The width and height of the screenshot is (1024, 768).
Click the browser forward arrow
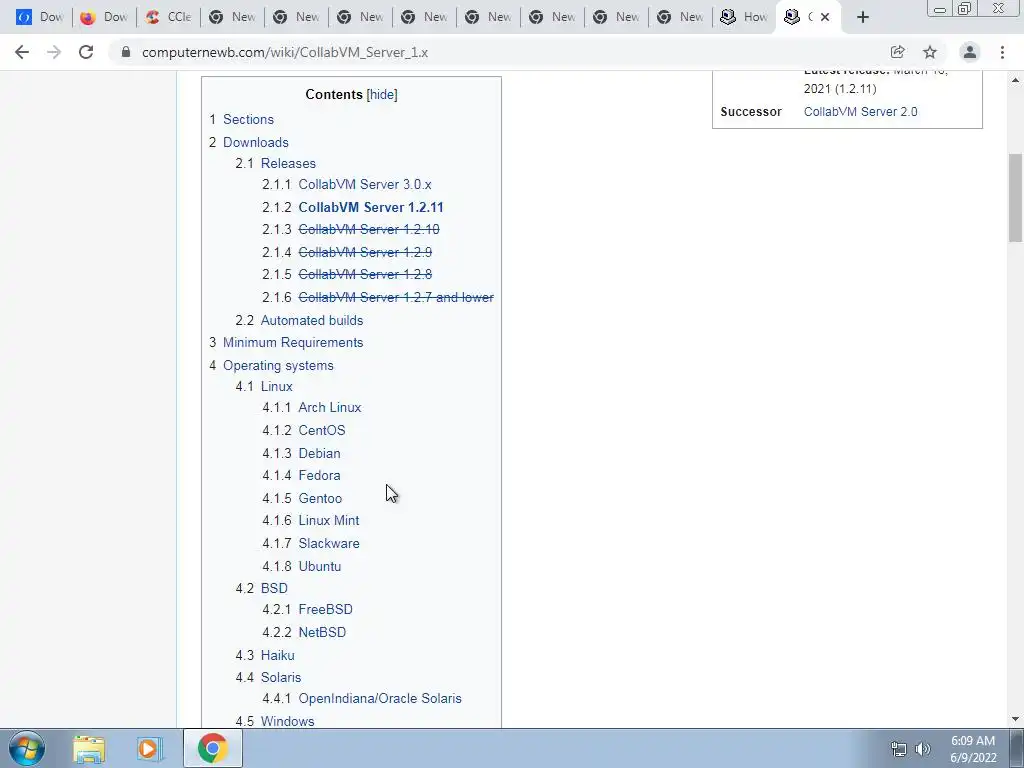(x=54, y=52)
